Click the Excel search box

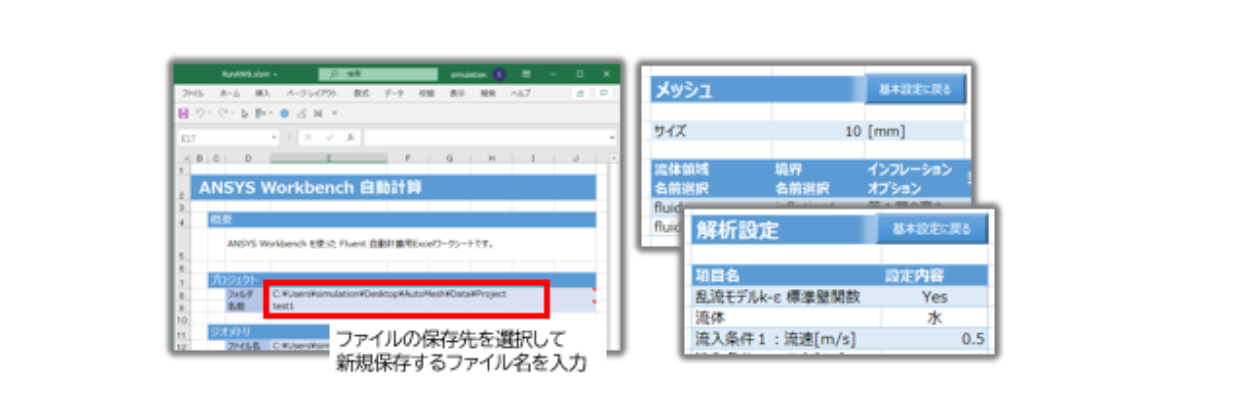378,74
